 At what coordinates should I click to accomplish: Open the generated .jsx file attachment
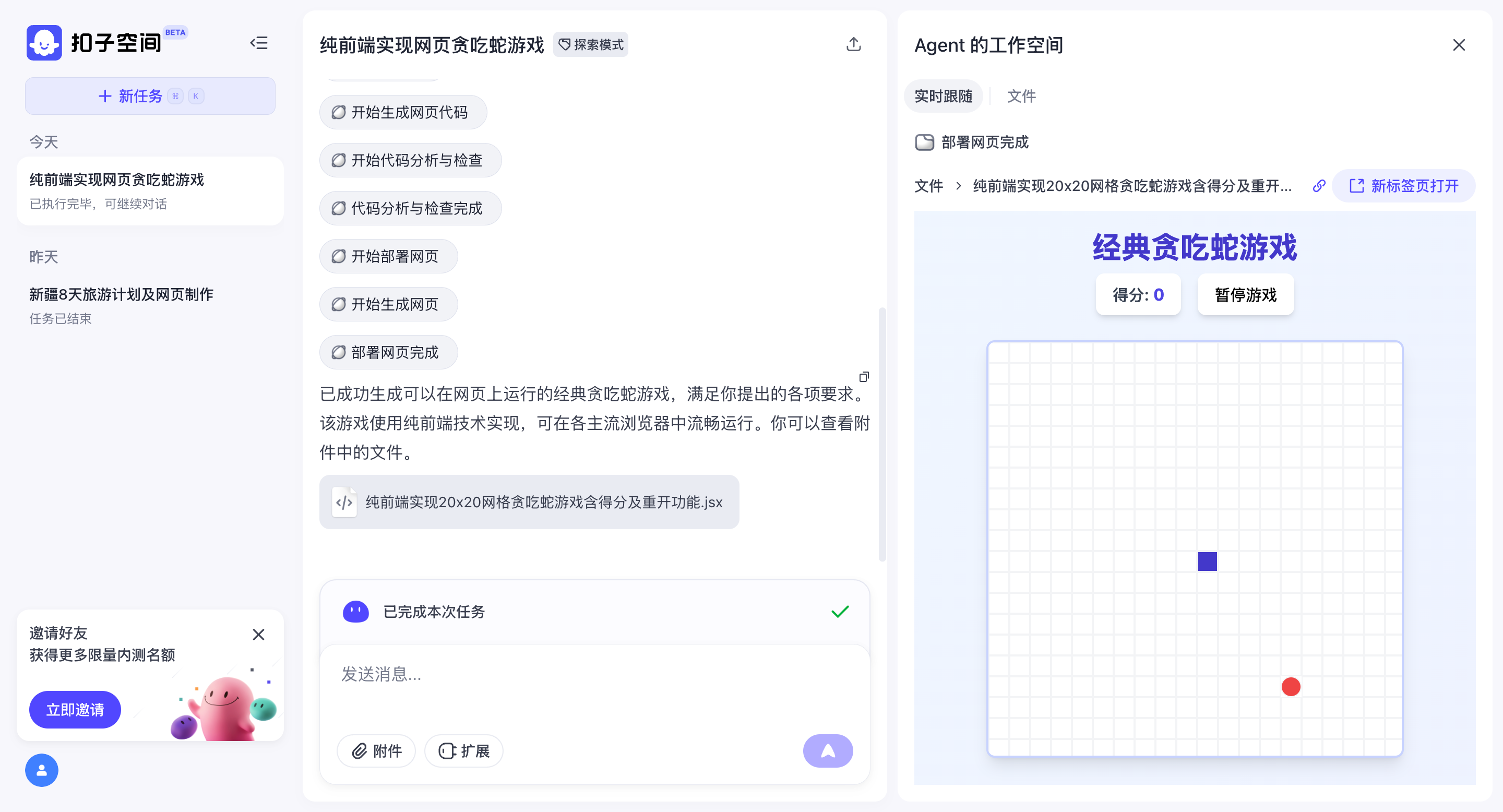(529, 501)
